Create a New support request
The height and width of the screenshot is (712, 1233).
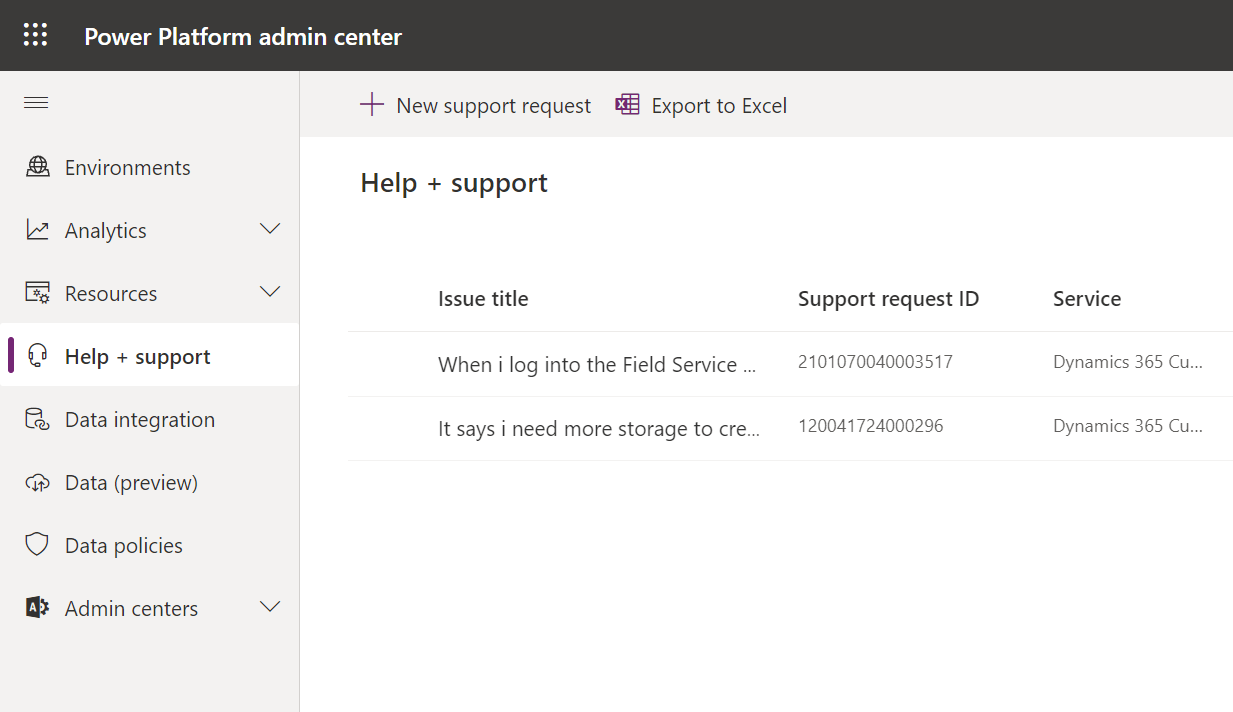pyautogui.click(x=476, y=105)
